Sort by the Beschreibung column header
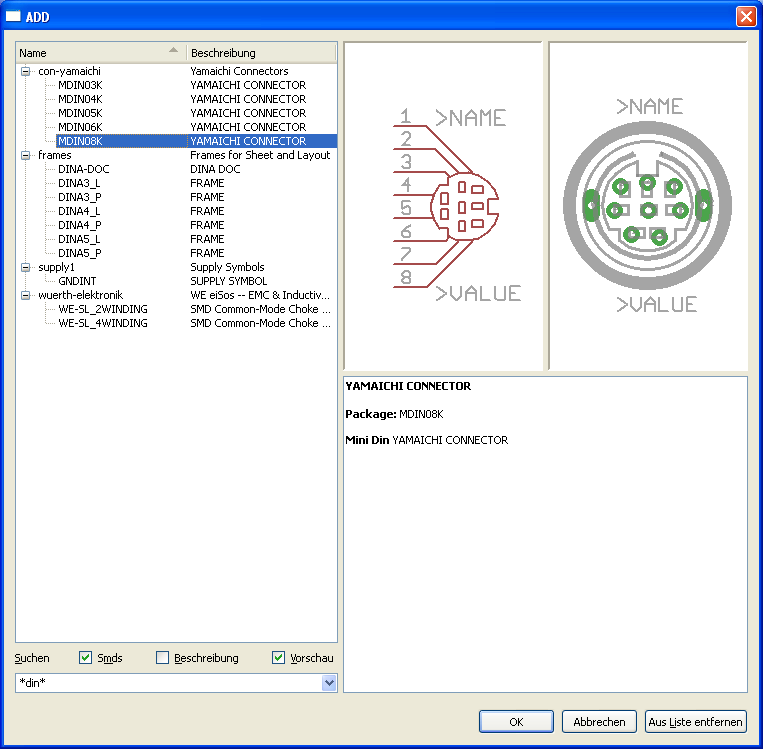Screen dimensions: 763x749 261,53
